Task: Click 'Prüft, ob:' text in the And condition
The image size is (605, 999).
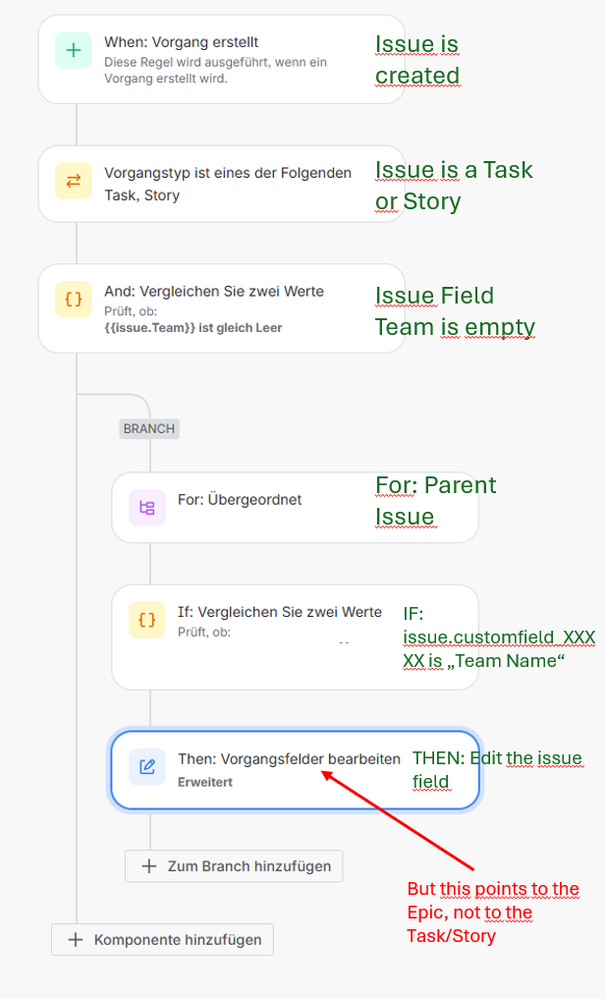Action: coord(131,312)
